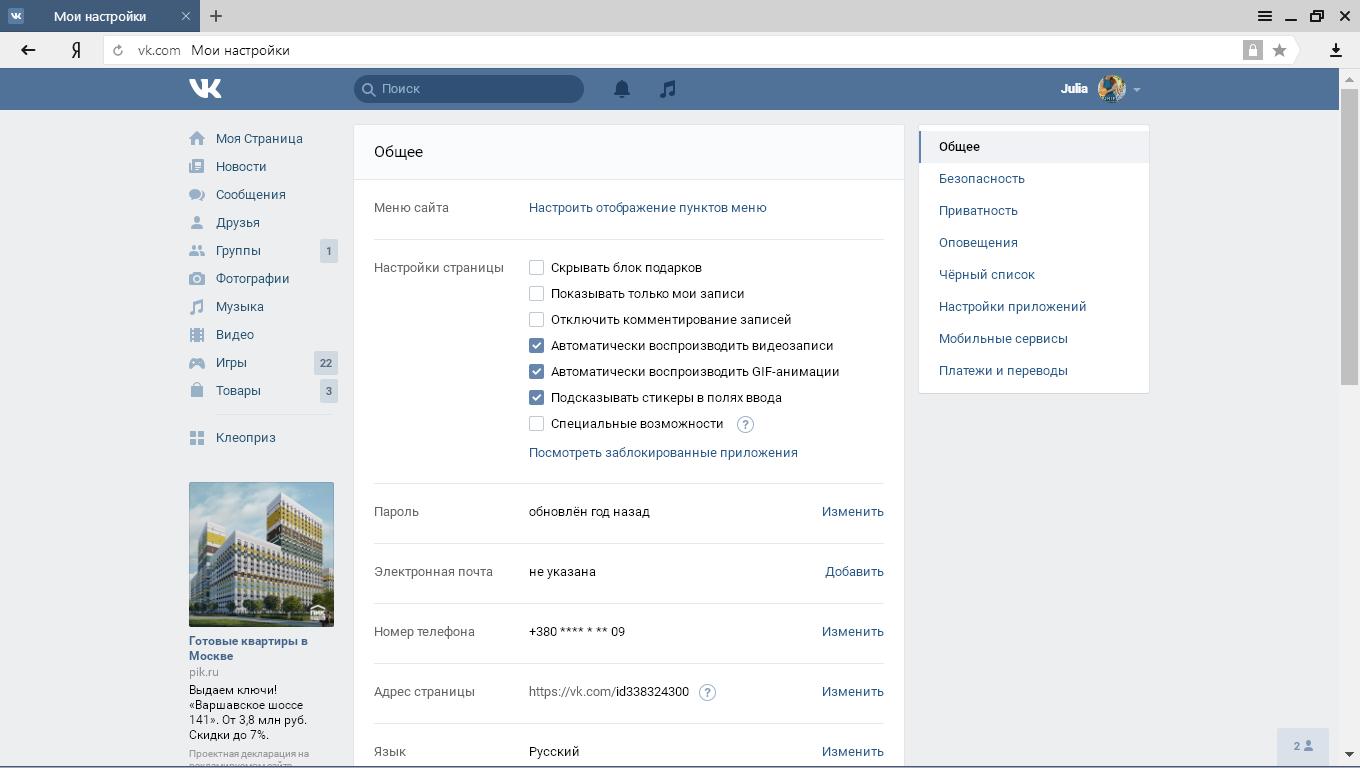1360x768 pixels.
Task: Click the Yandex Я button
Action: click(76, 50)
